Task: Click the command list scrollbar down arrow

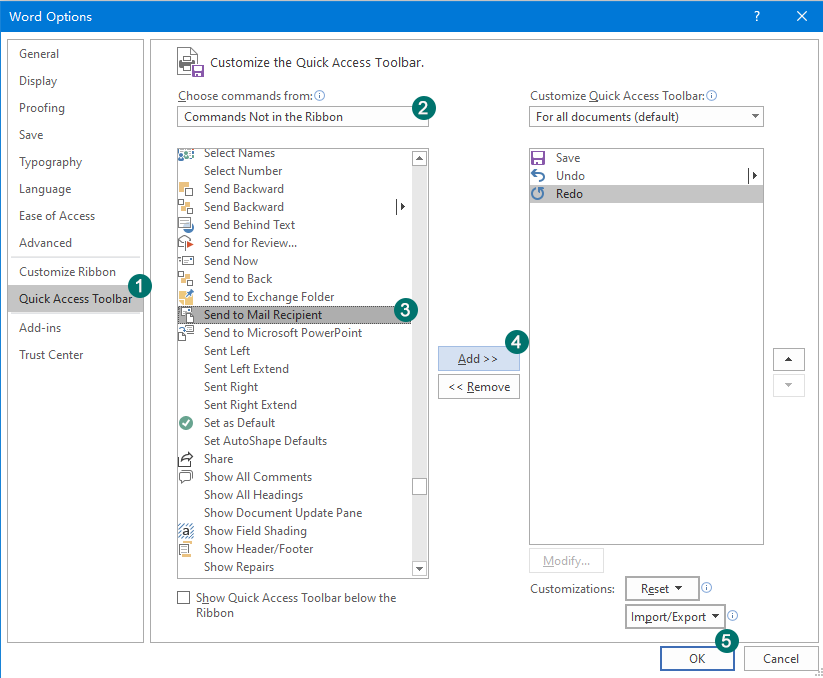Action: click(420, 568)
